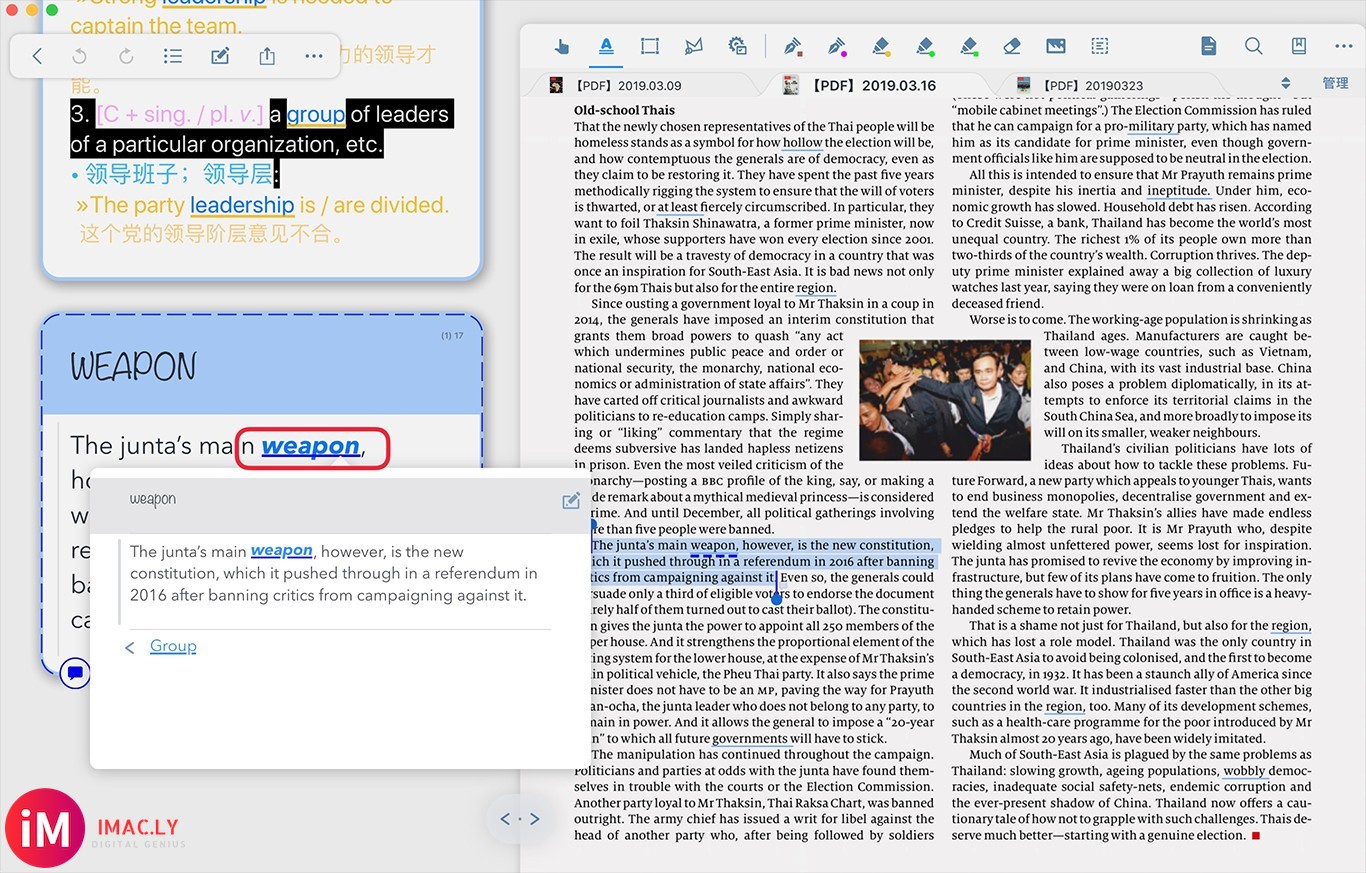Click the weapon link in popup excerpt
Image resolution: width=1366 pixels, height=873 pixels.
(281, 550)
